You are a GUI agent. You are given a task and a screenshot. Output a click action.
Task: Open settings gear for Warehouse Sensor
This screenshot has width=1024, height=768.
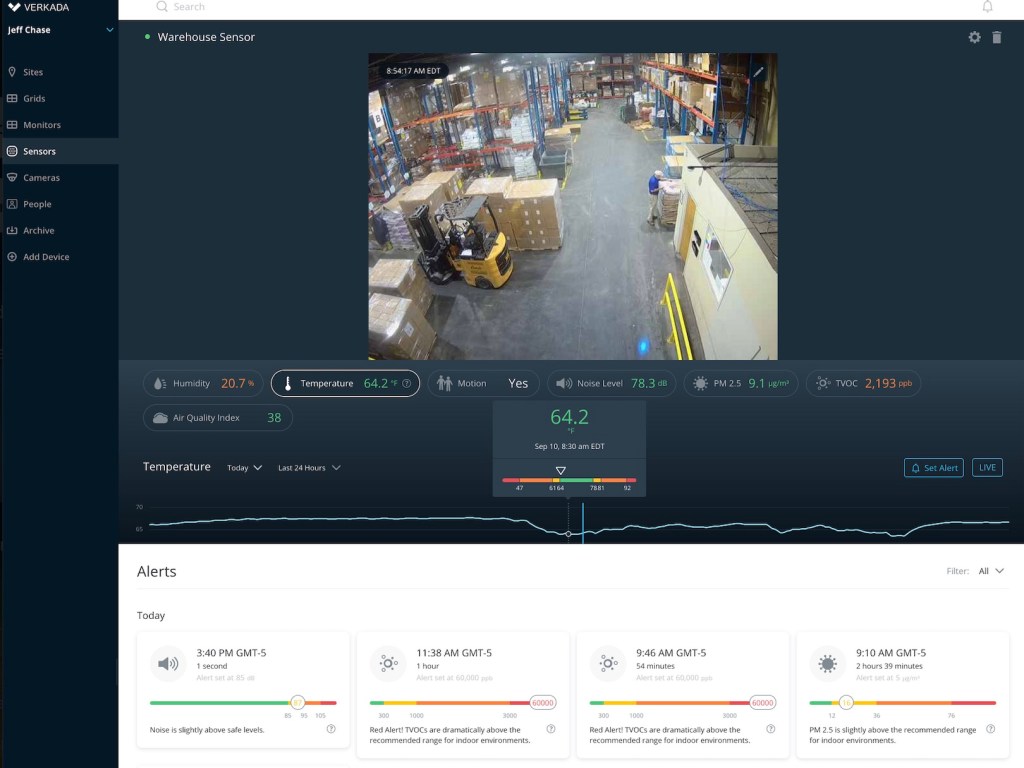pyautogui.click(x=974, y=37)
